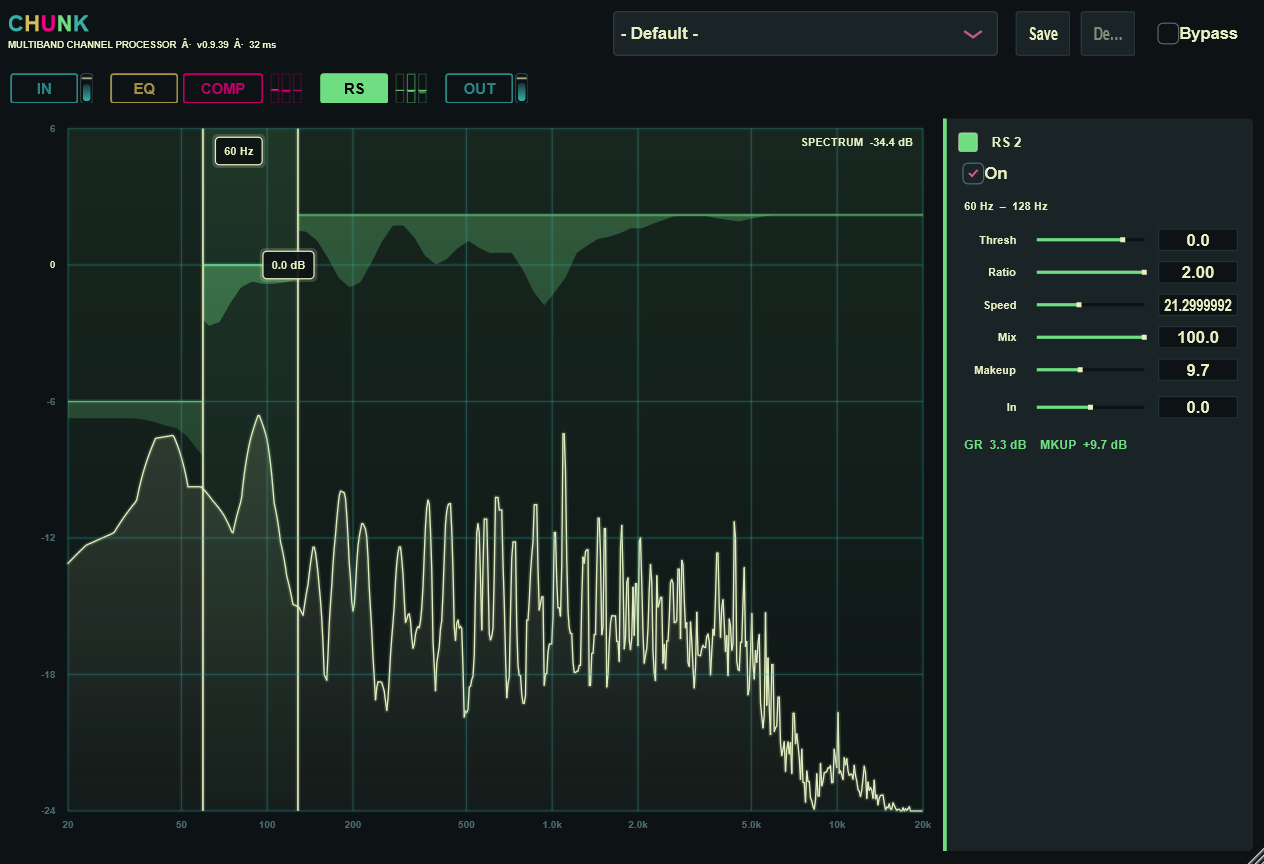Click the version text v0.9.39
Image resolution: width=1264 pixels, height=864 pixels.
coord(212,45)
